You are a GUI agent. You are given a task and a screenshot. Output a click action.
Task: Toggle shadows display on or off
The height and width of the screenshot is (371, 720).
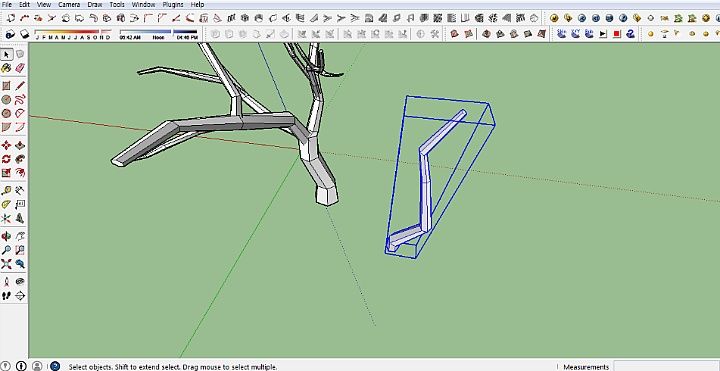[24, 34]
